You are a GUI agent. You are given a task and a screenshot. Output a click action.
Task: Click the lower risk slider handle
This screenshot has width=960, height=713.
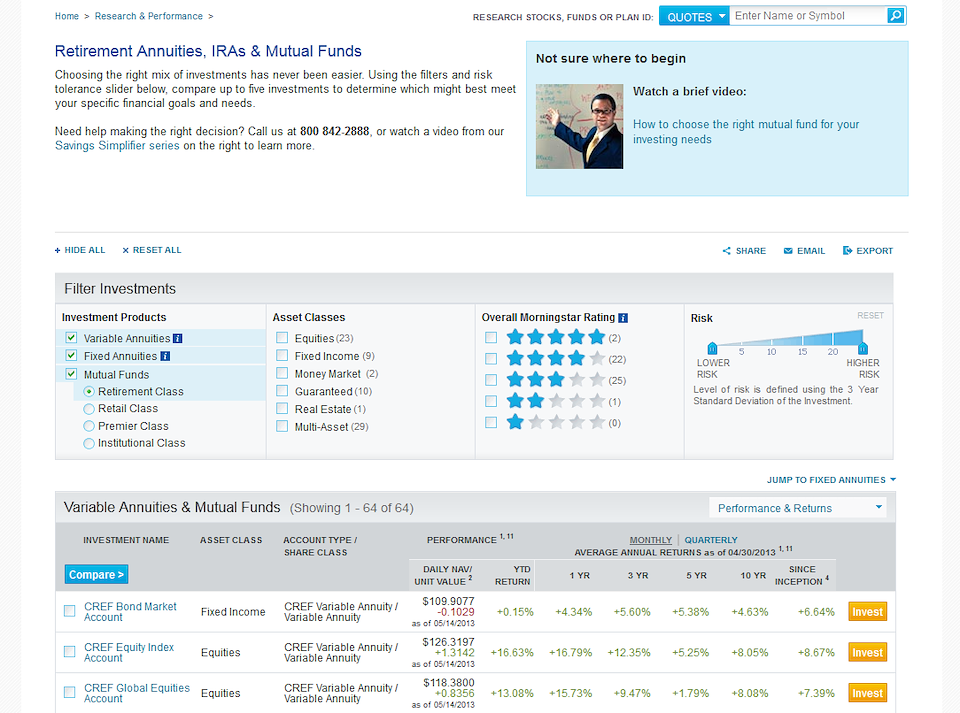pyautogui.click(x=712, y=348)
